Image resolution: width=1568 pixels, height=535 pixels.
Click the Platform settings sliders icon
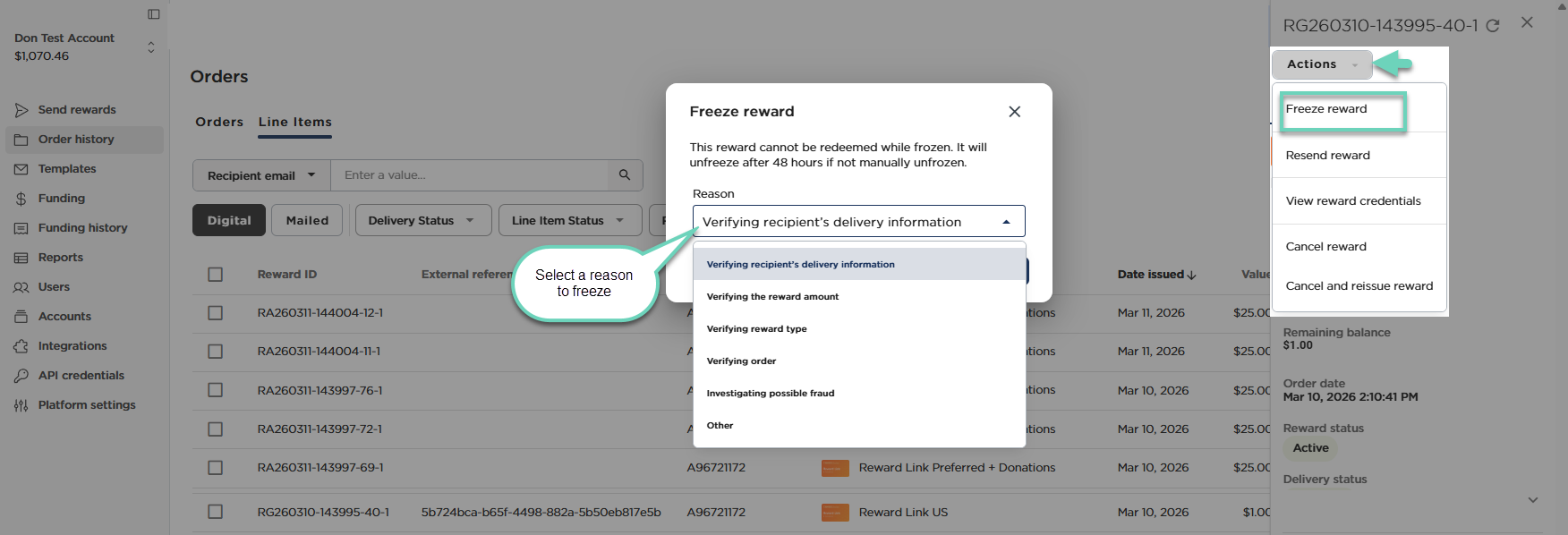tap(21, 405)
